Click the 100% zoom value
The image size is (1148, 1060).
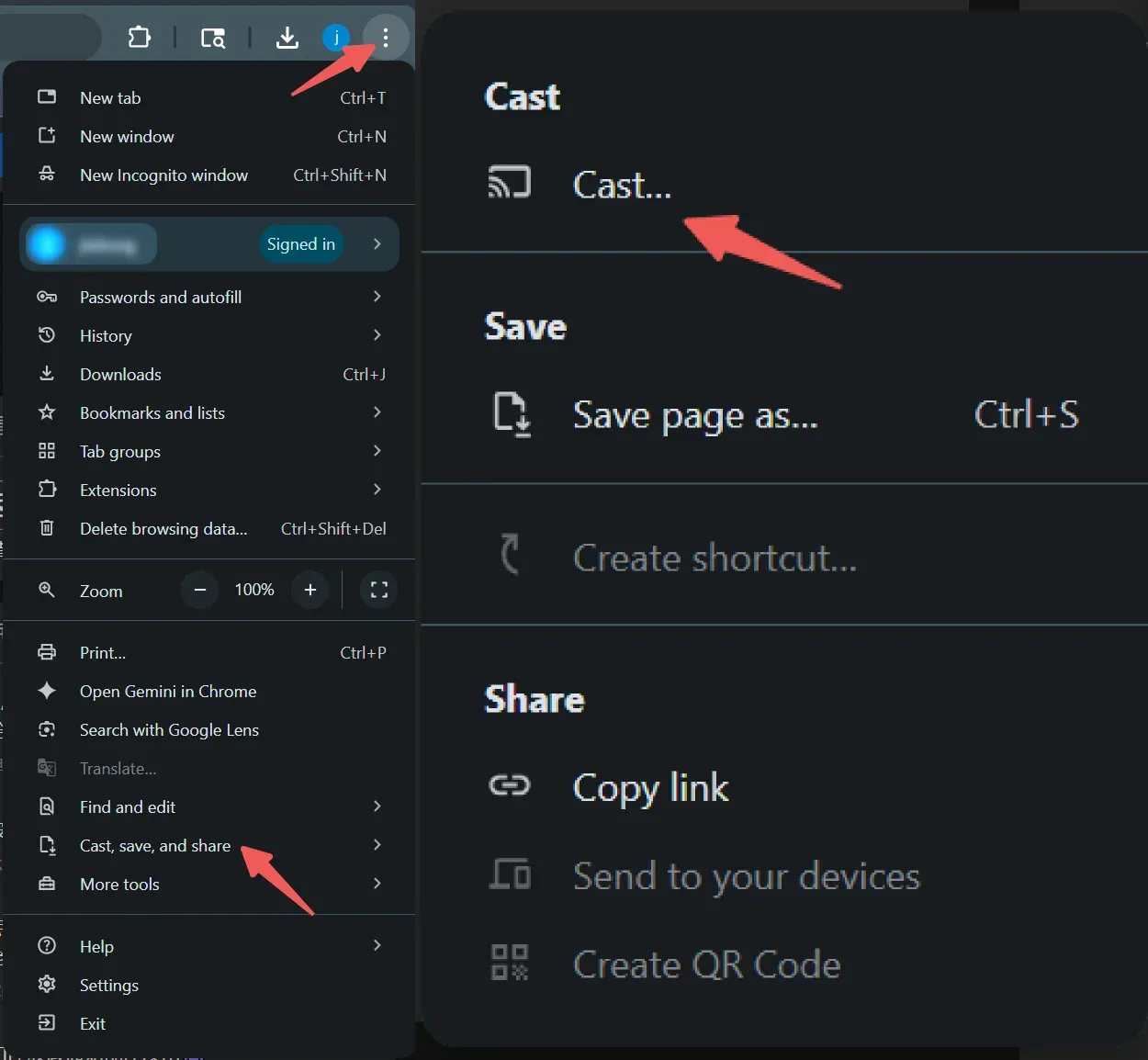[x=254, y=590]
